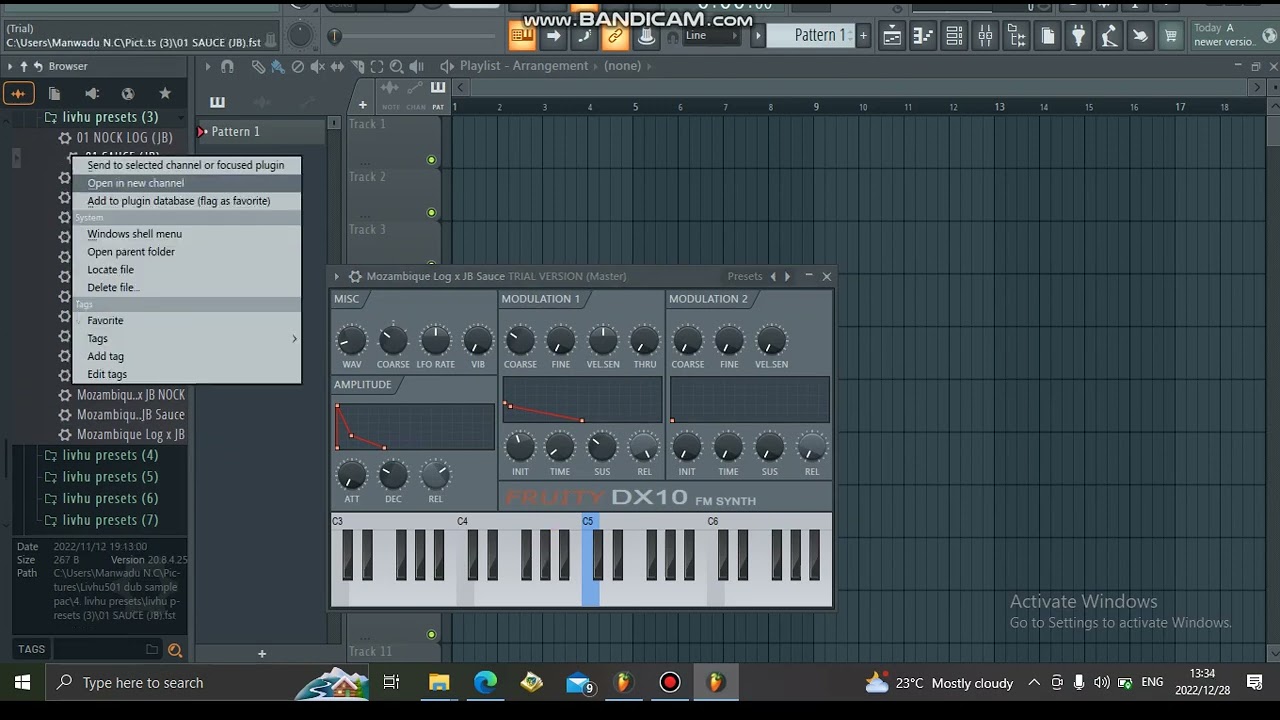Open File Explorer from Windows taskbar
The width and height of the screenshot is (1280, 720).
point(439,683)
